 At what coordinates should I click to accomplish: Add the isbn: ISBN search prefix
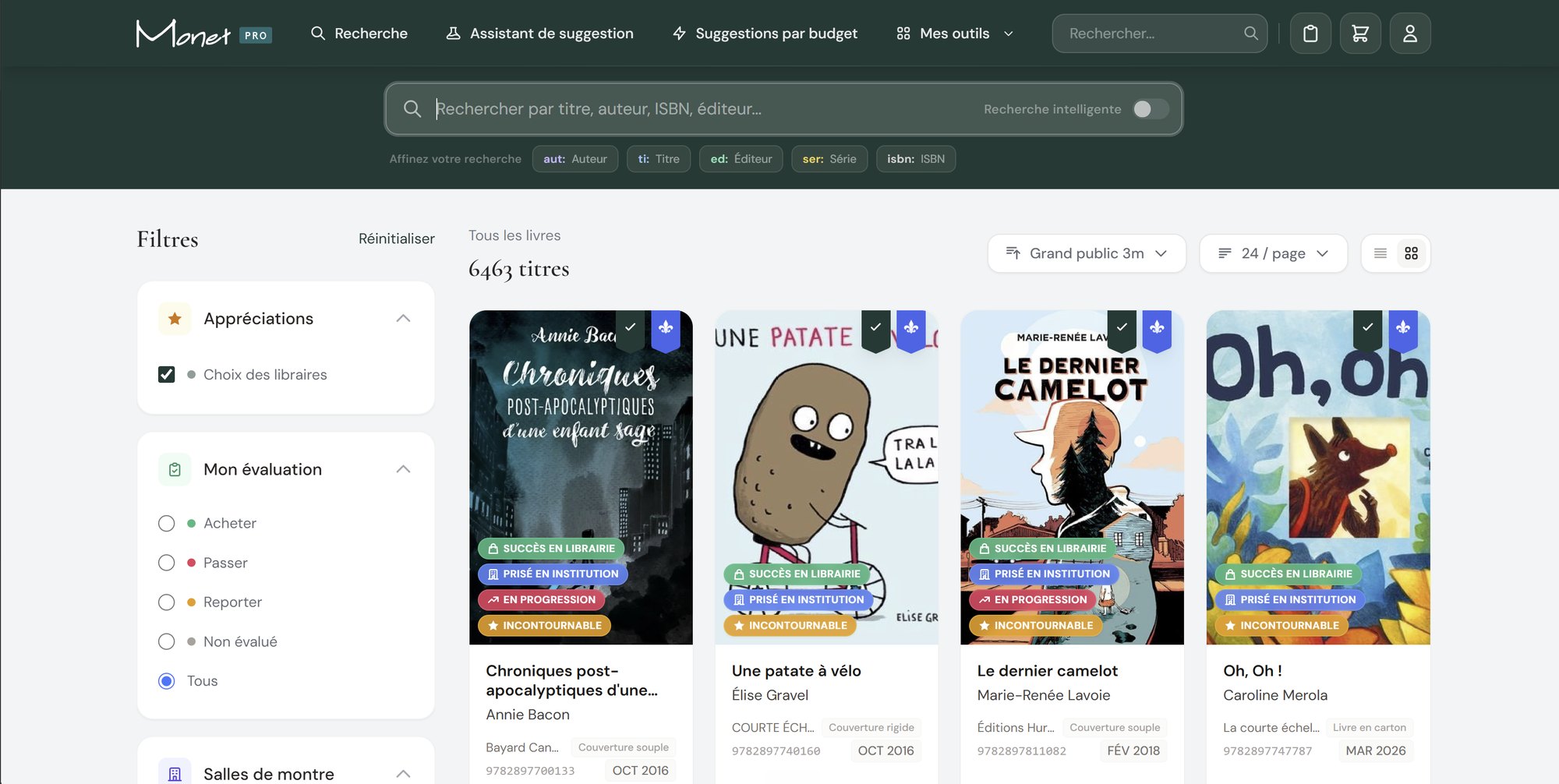[x=916, y=159]
